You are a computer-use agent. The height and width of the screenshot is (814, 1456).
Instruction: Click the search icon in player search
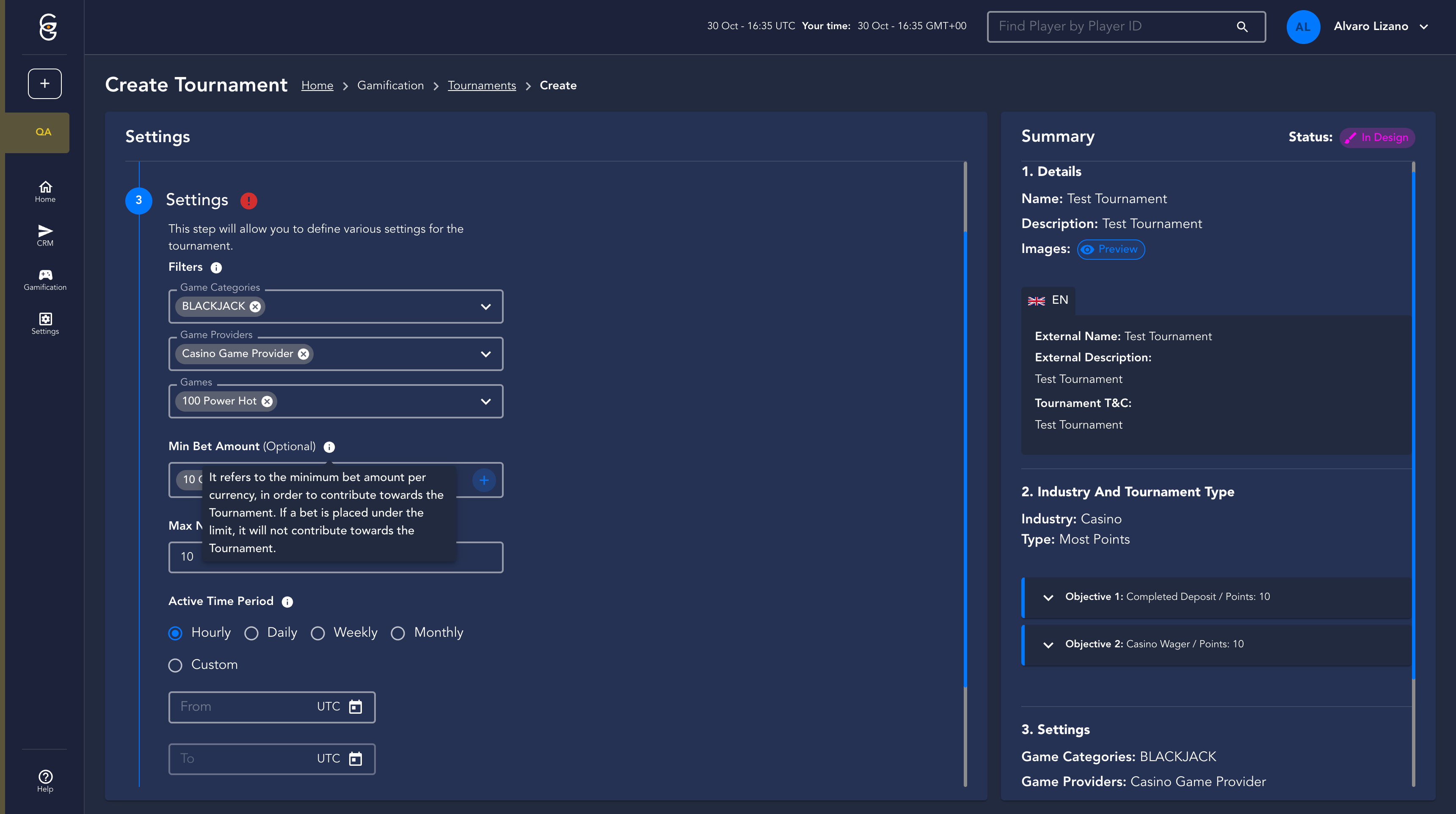[x=1242, y=27]
